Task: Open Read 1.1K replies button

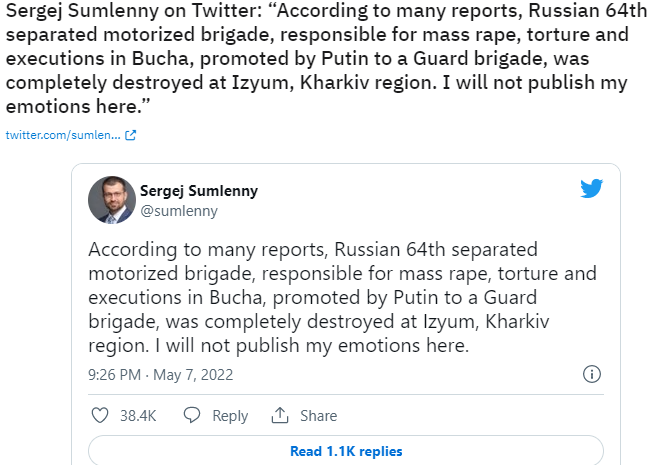Action: click(x=346, y=450)
